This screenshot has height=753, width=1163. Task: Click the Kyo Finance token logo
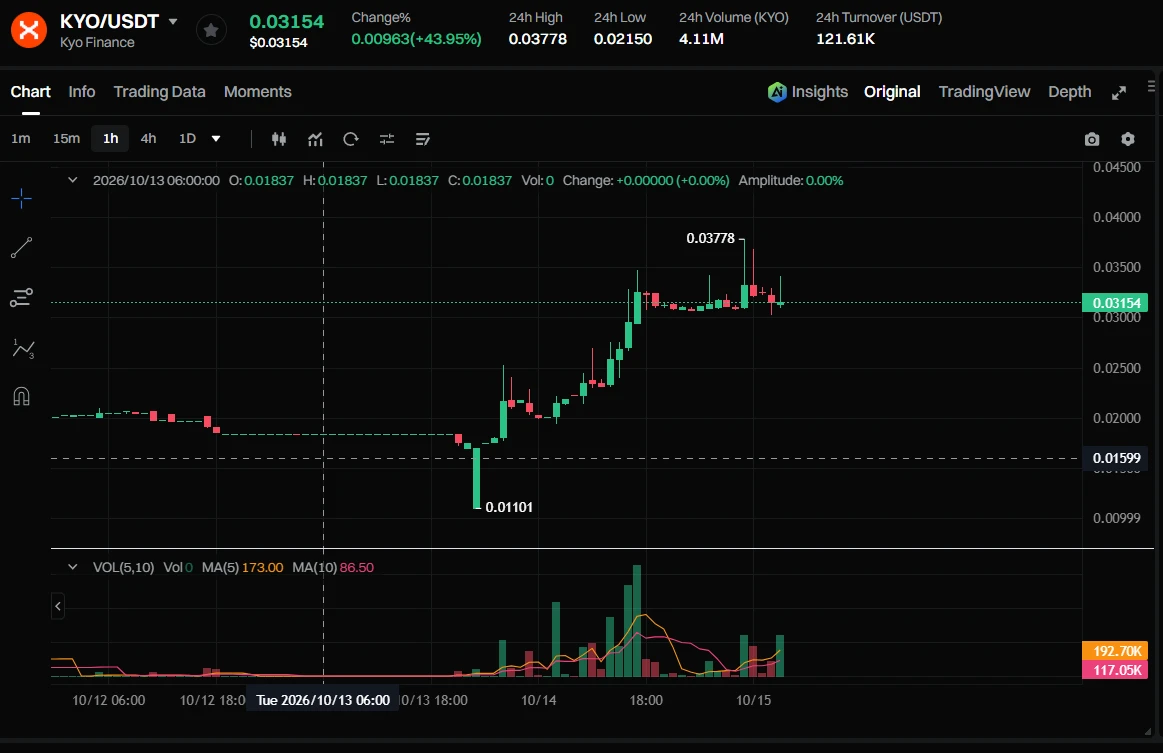pyautogui.click(x=28, y=30)
